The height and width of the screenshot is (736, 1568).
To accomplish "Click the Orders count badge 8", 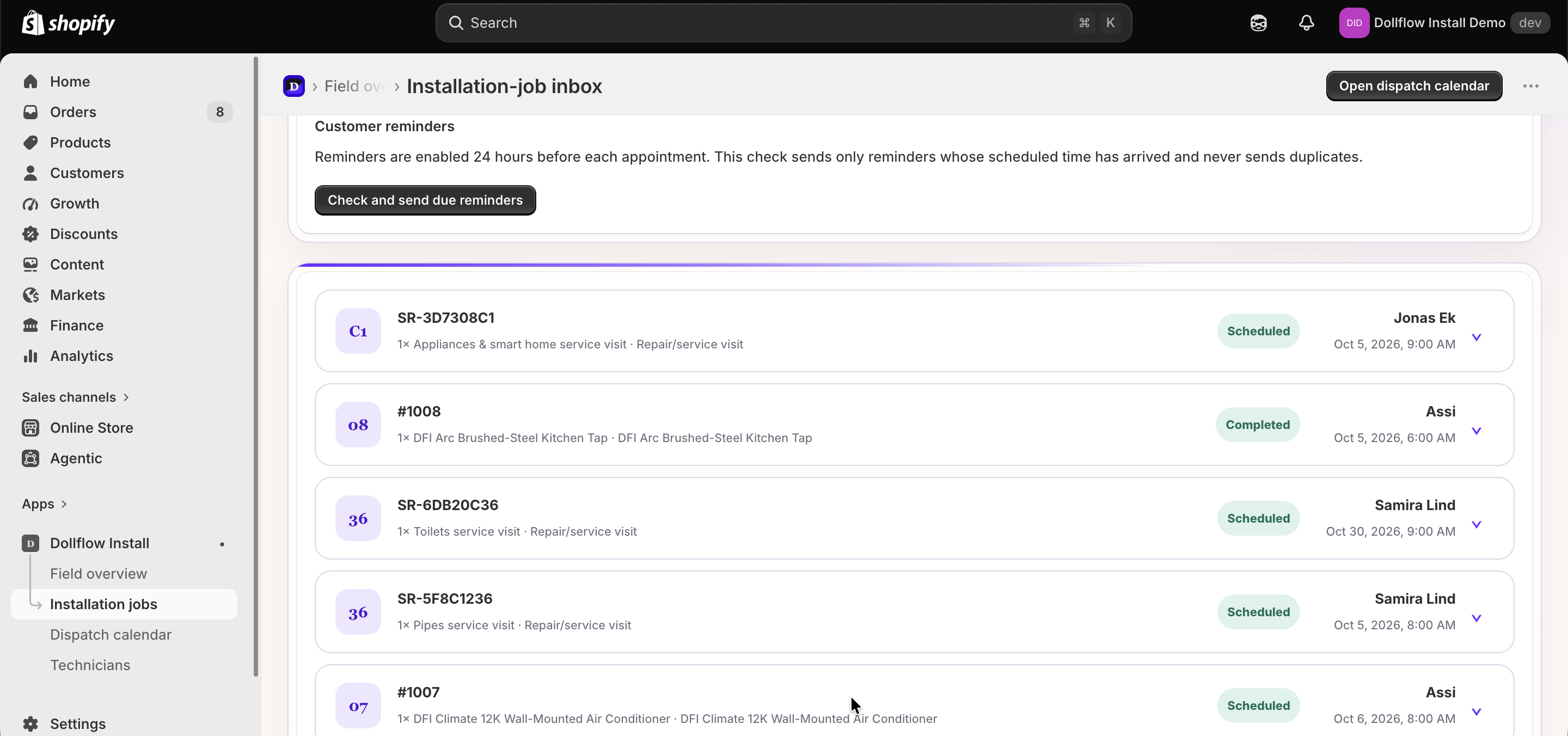I will click(x=220, y=112).
